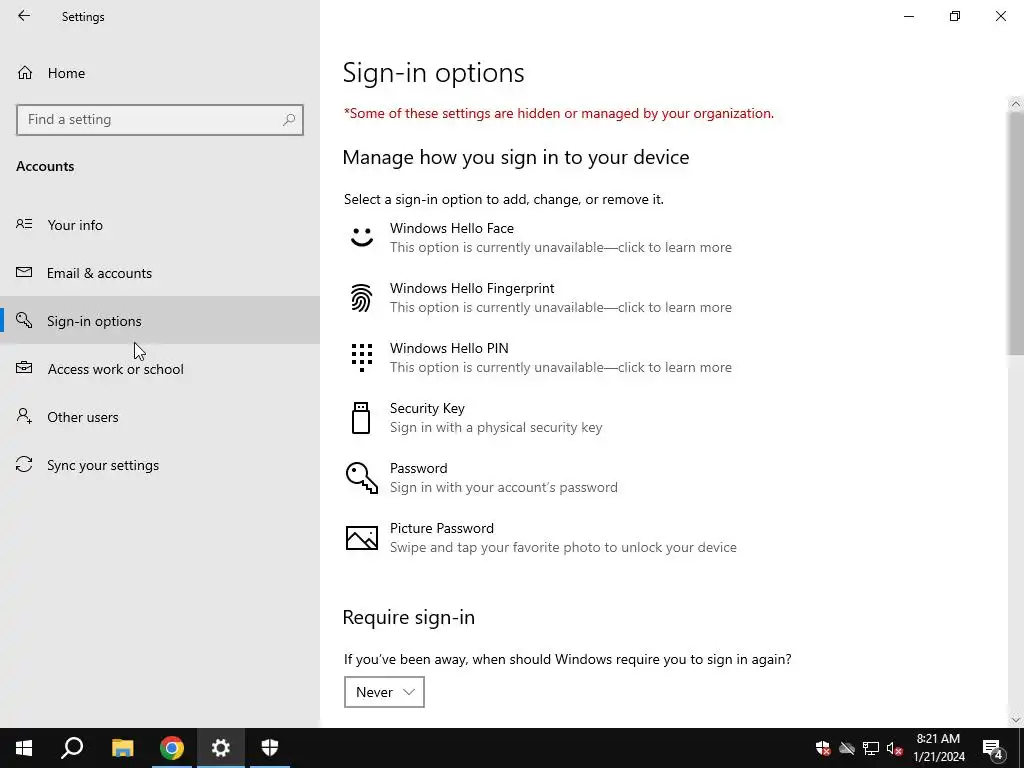The height and width of the screenshot is (768, 1024).
Task: Click the Settings gear in taskbar
Action: click(x=221, y=748)
